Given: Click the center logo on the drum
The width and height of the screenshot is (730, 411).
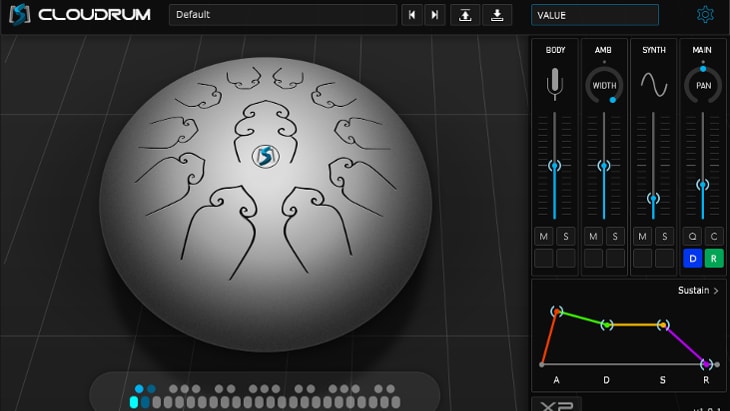Looking at the screenshot, I should pos(266,156).
